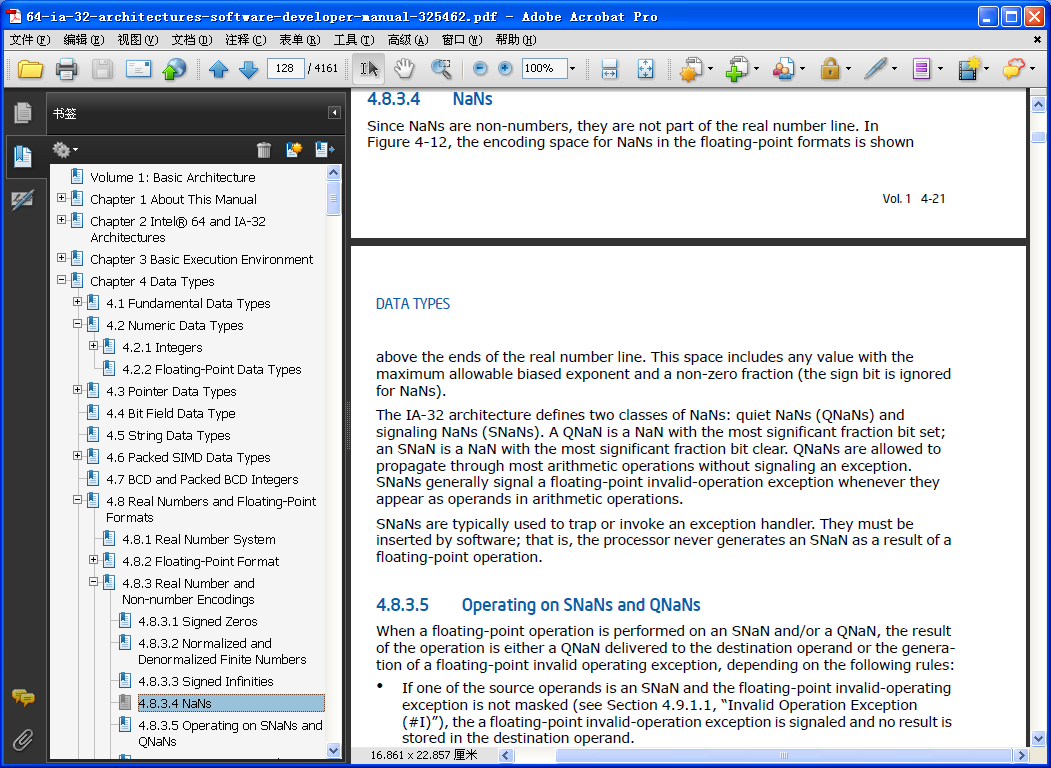Viewport: 1051px width, 768px height.
Task: Expand 4.8.2 Floating-Point Format
Action: tap(94, 560)
